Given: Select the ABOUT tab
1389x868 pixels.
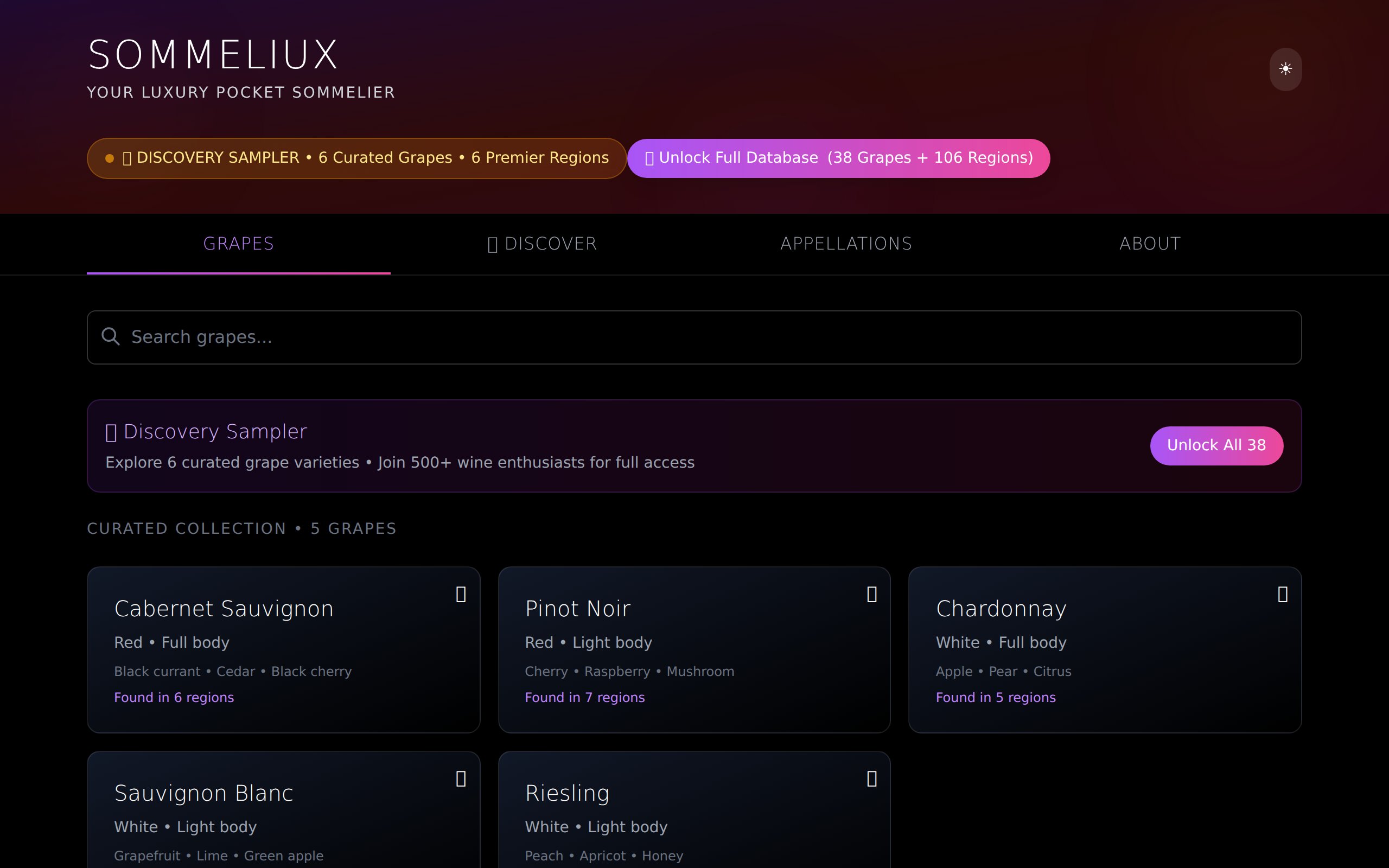Looking at the screenshot, I should (x=1149, y=244).
